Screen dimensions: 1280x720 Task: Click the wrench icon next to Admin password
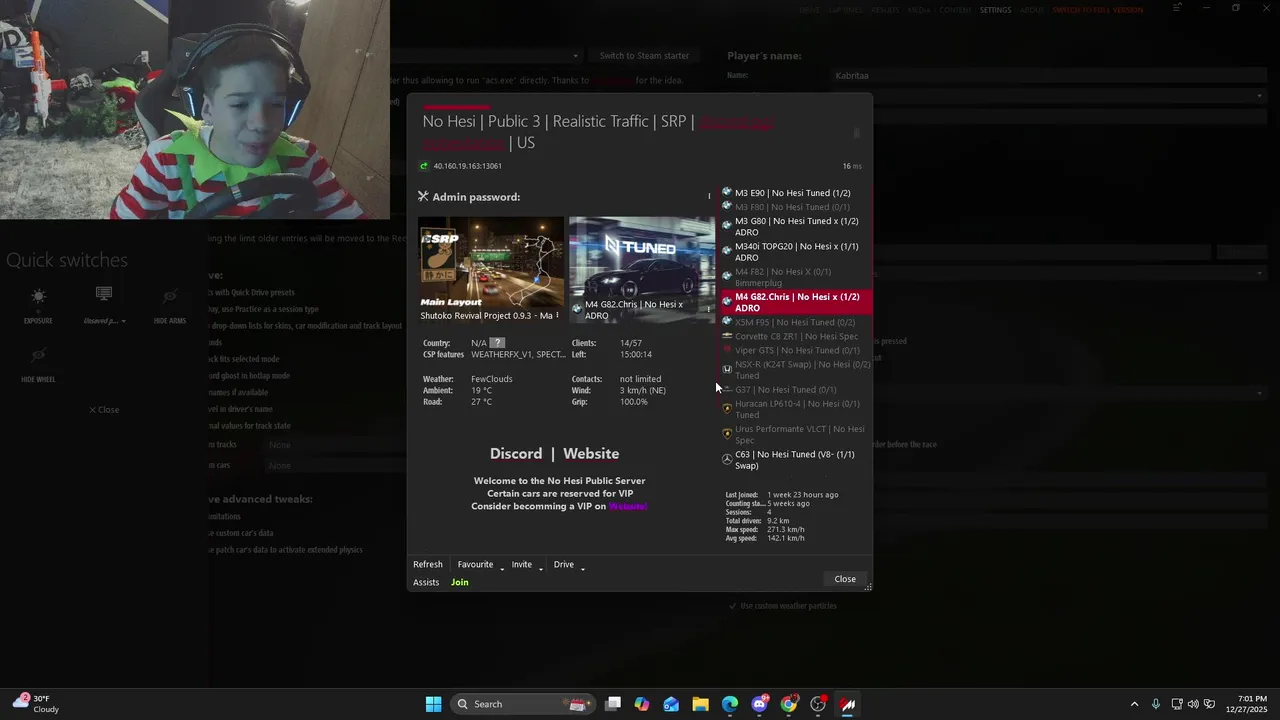tap(423, 197)
